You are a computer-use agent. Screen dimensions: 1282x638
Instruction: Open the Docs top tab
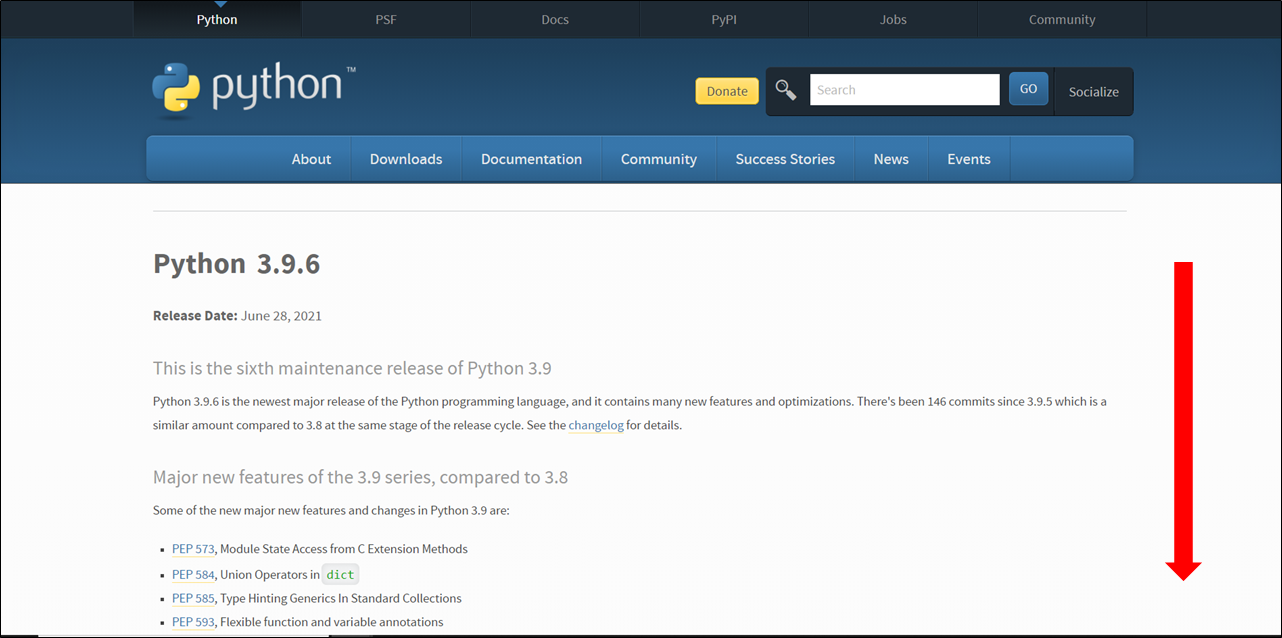coord(555,20)
